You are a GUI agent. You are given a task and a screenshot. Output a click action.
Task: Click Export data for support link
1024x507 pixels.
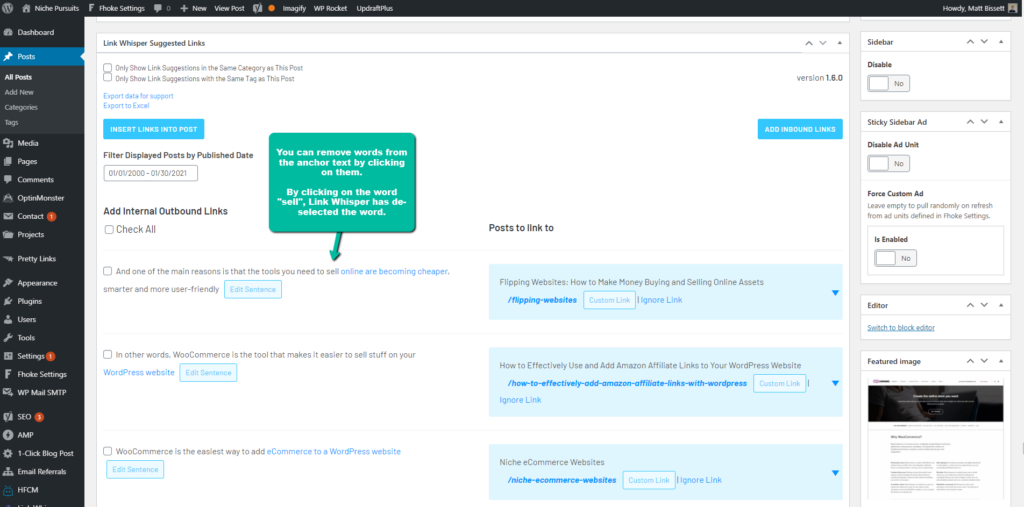pos(138,95)
